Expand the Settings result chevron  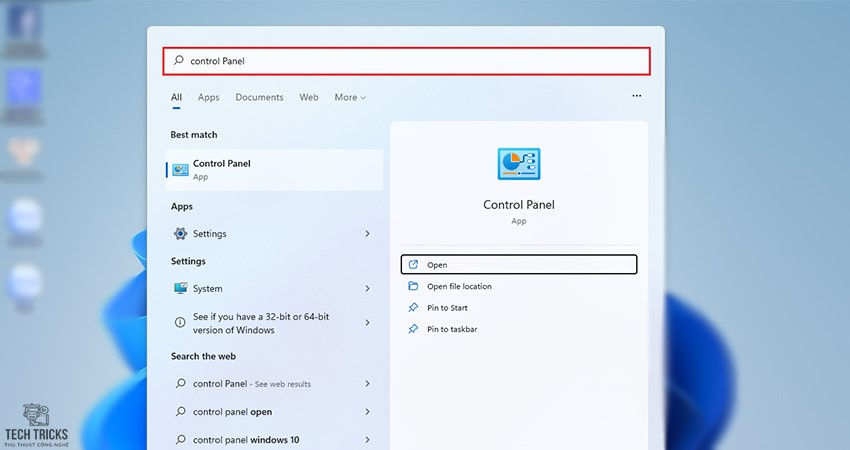[367, 234]
